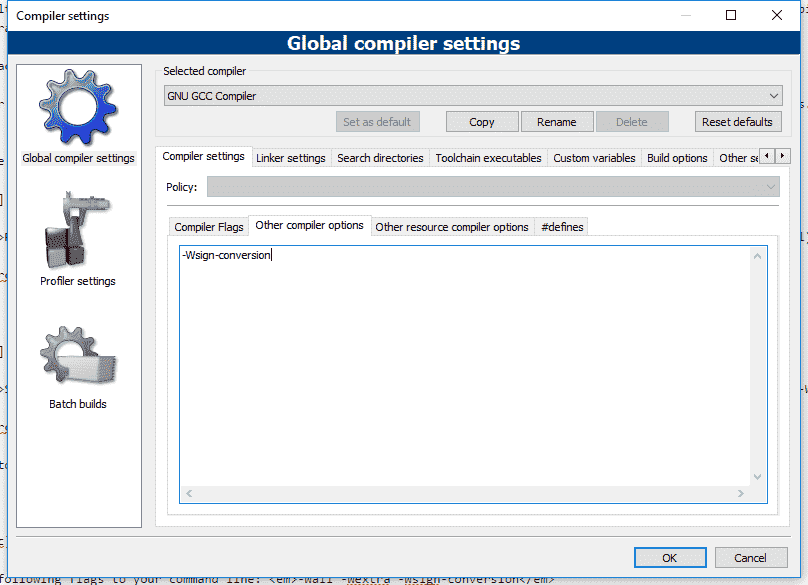Switch to the Compiler settings tab

[x=204, y=156]
